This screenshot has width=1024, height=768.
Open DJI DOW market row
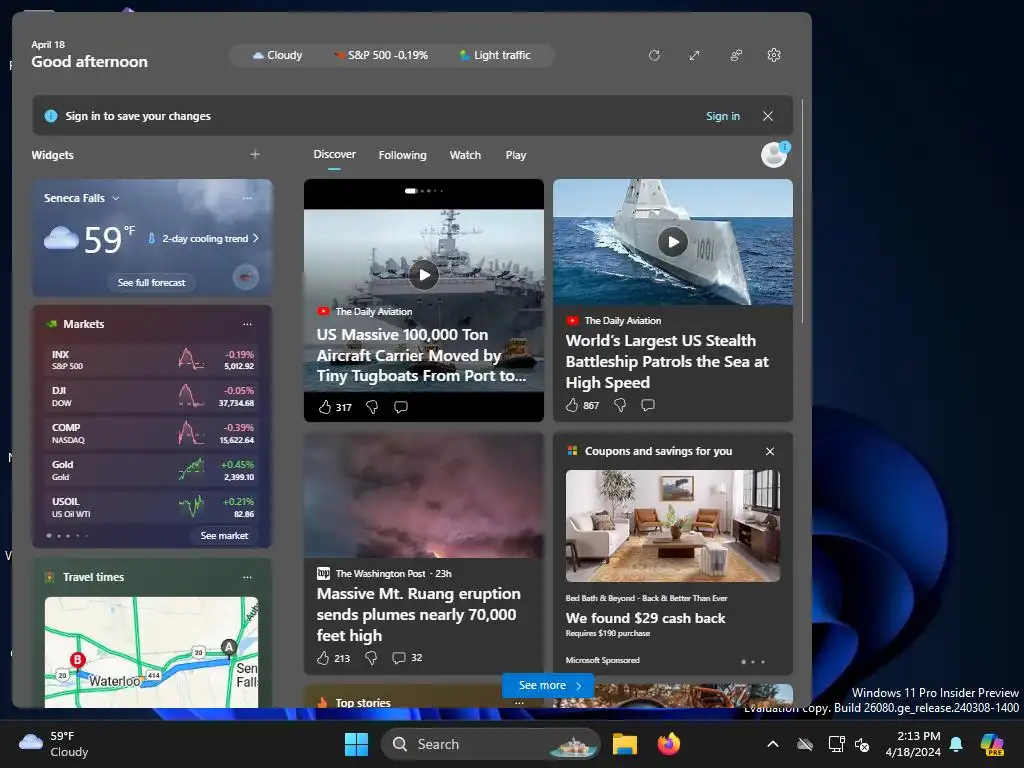point(152,396)
